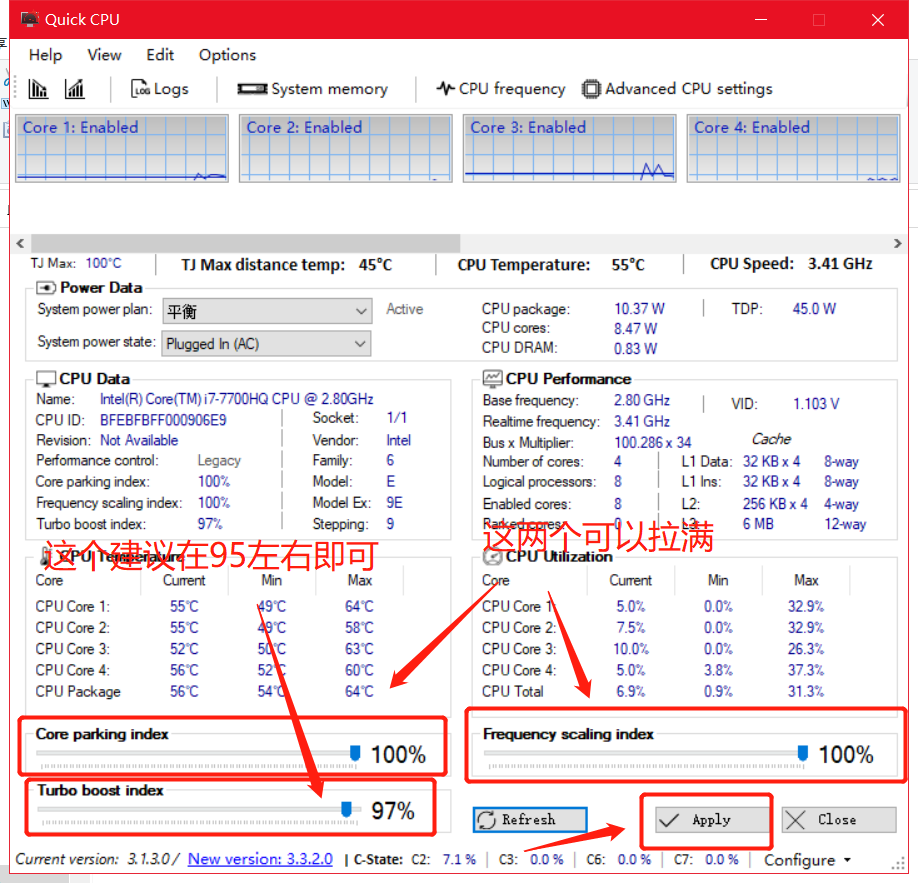
Task: Click the Revision Not Available value
Action: 139,440
